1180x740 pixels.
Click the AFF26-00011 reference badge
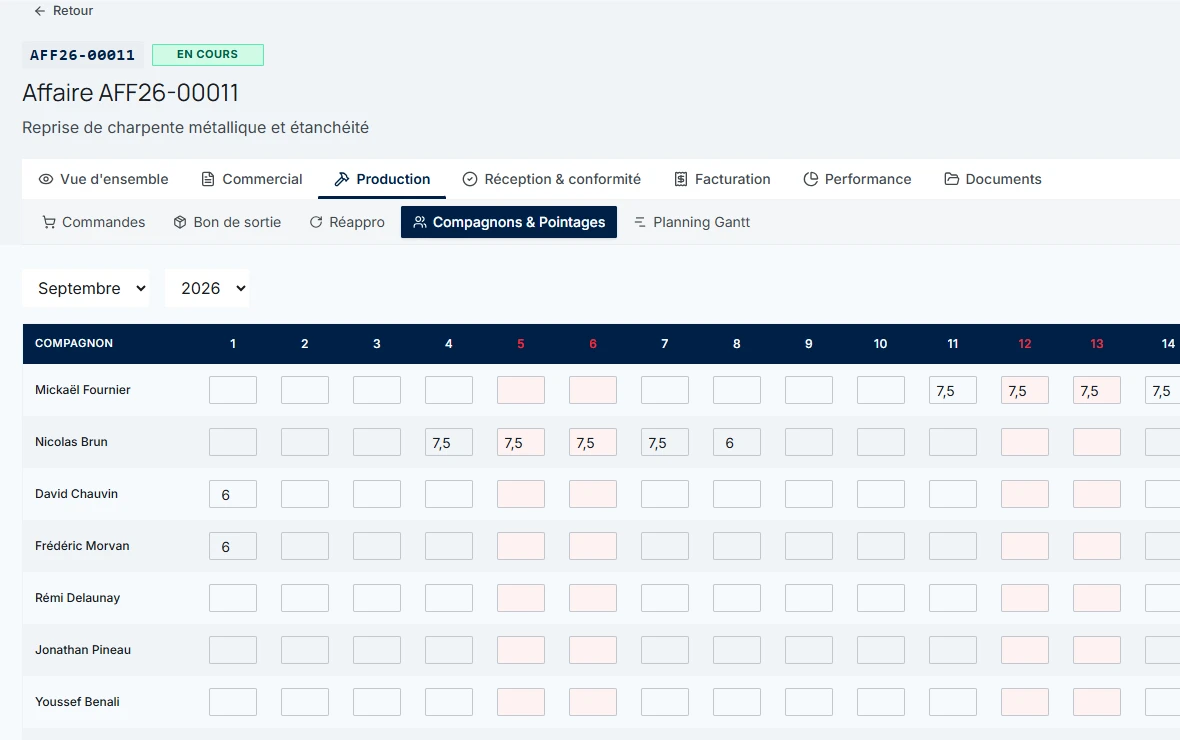pos(82,55)
